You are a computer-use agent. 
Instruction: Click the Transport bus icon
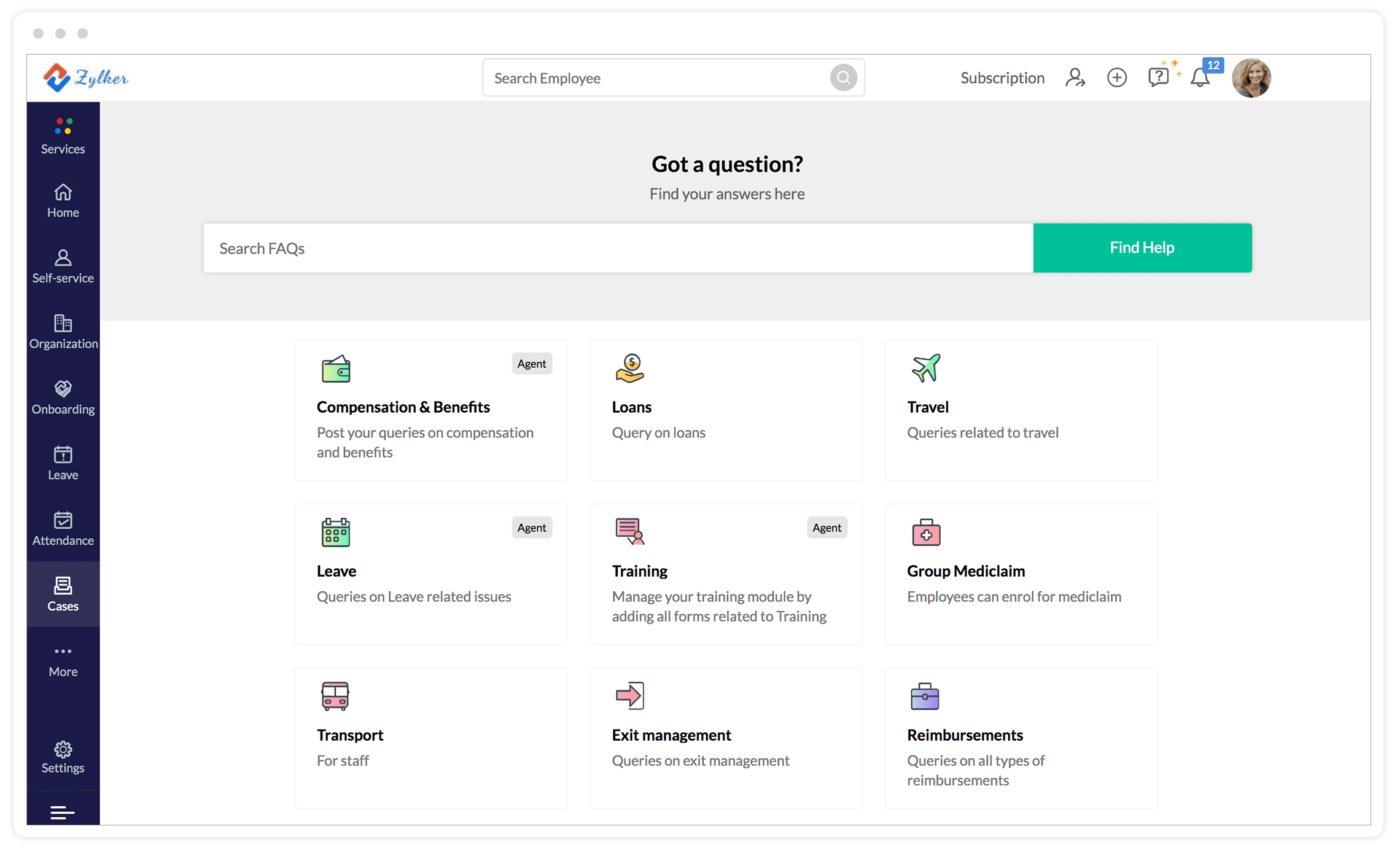coord(335,696)
